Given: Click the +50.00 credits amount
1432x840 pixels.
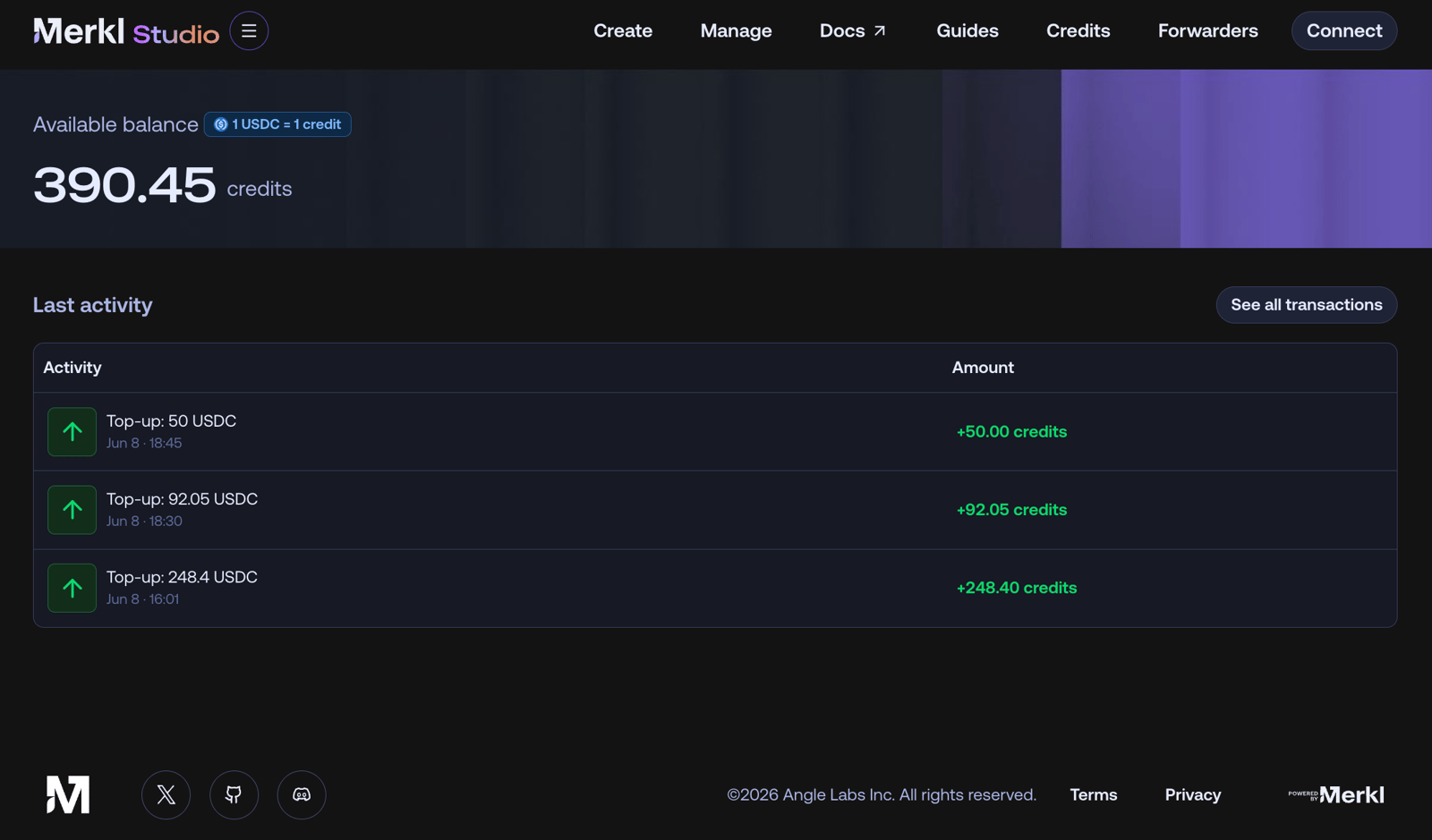Looking at the screenshot, I should pos(1011,432).
